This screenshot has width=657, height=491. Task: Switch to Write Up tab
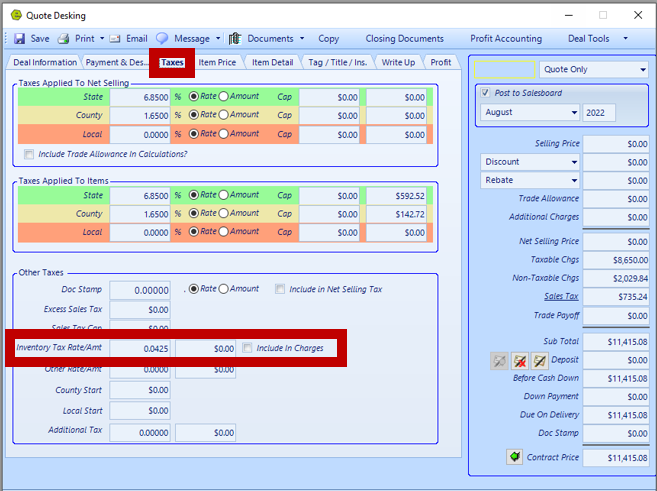click(x=398, y=62)
